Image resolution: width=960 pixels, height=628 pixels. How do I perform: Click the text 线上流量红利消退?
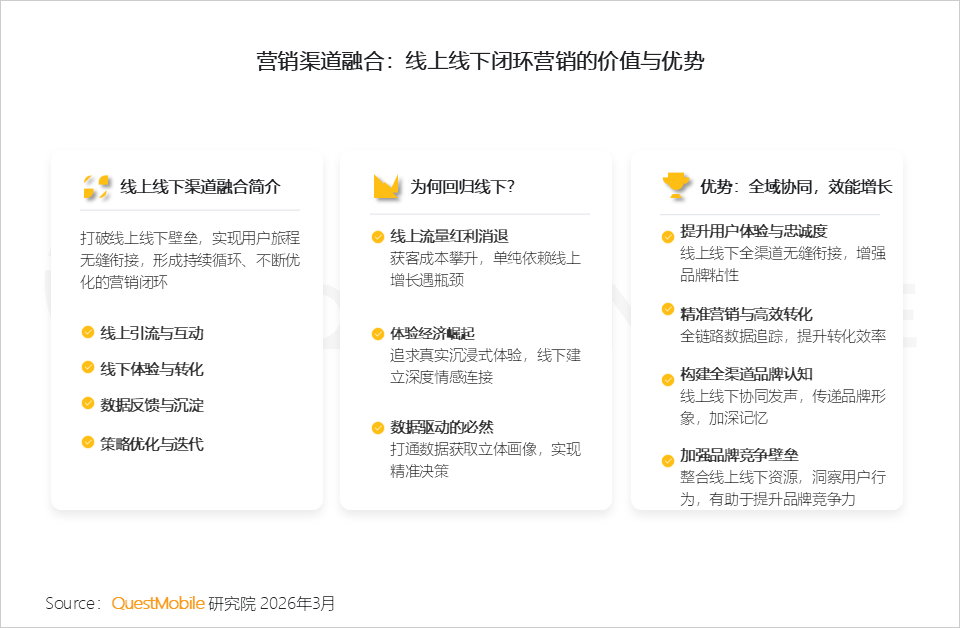(x=449, y=236)
